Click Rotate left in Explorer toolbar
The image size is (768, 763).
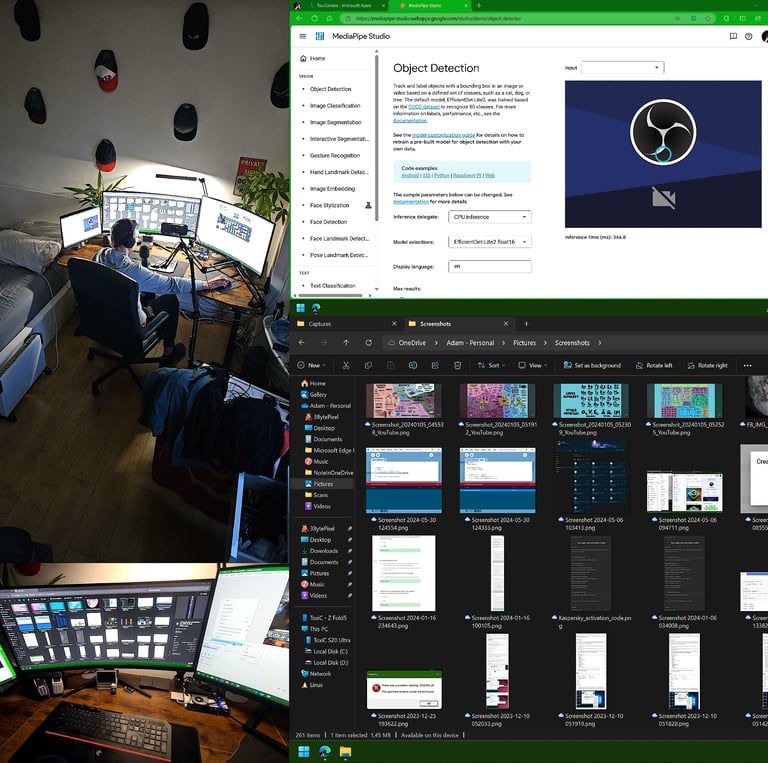click(x=654, y=365)
